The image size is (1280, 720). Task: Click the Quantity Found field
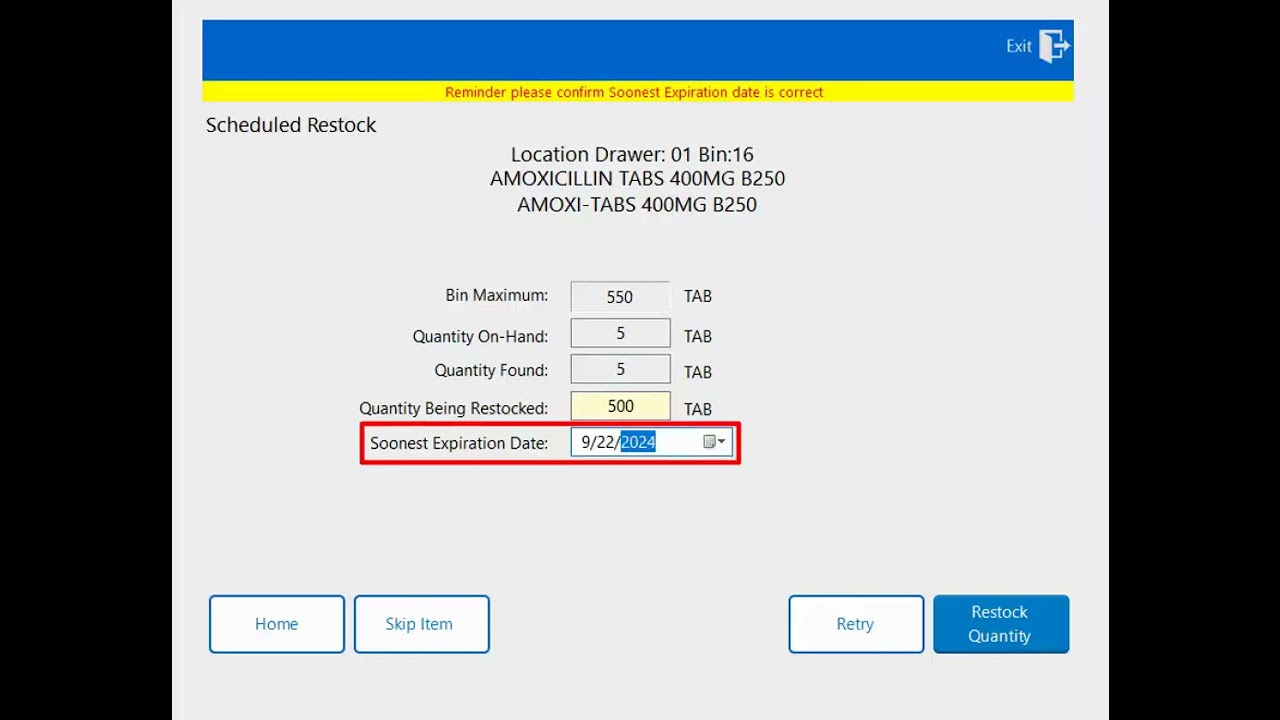(620, 369)
